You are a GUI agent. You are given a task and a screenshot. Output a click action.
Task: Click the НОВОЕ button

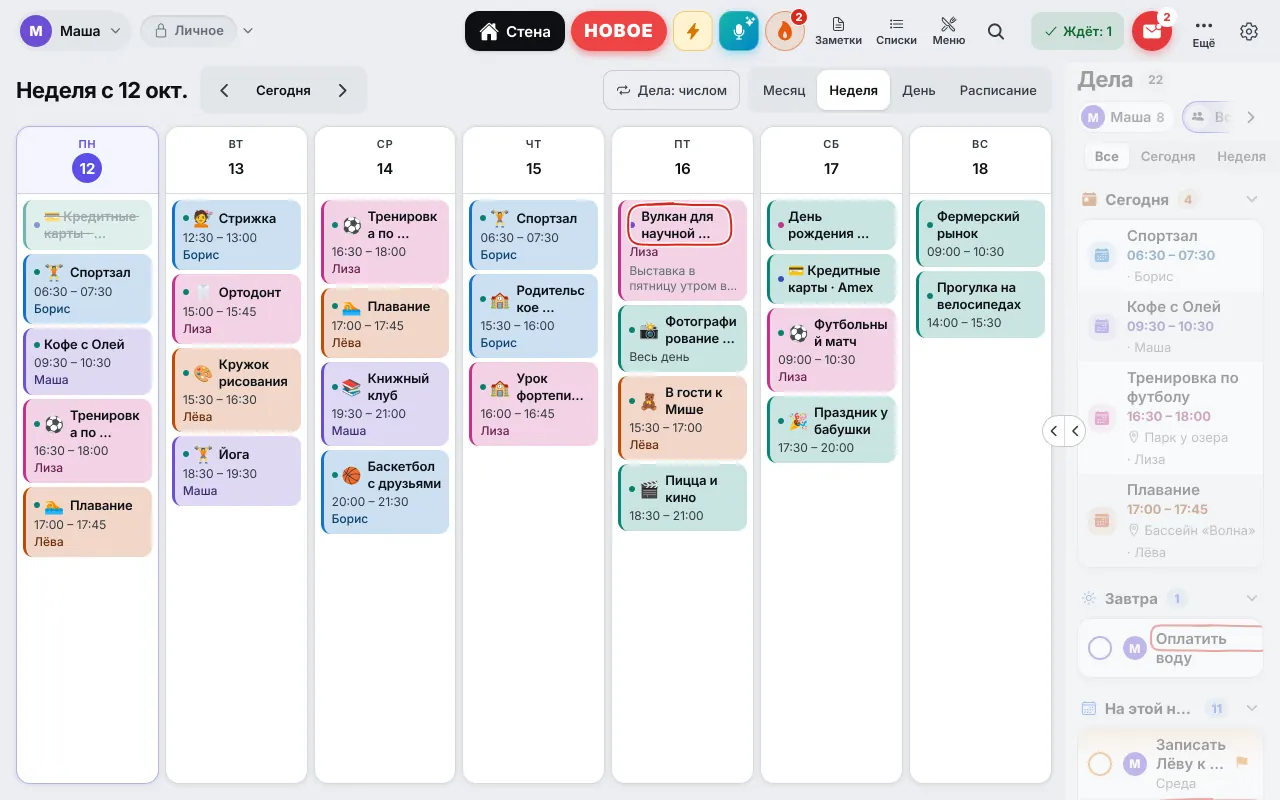click(619, 31)
